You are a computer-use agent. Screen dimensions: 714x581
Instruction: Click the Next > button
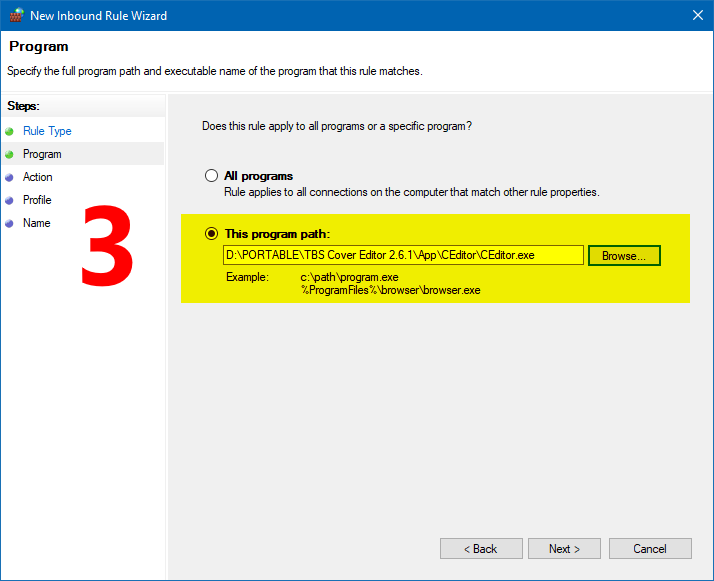[x=564, y=549]
